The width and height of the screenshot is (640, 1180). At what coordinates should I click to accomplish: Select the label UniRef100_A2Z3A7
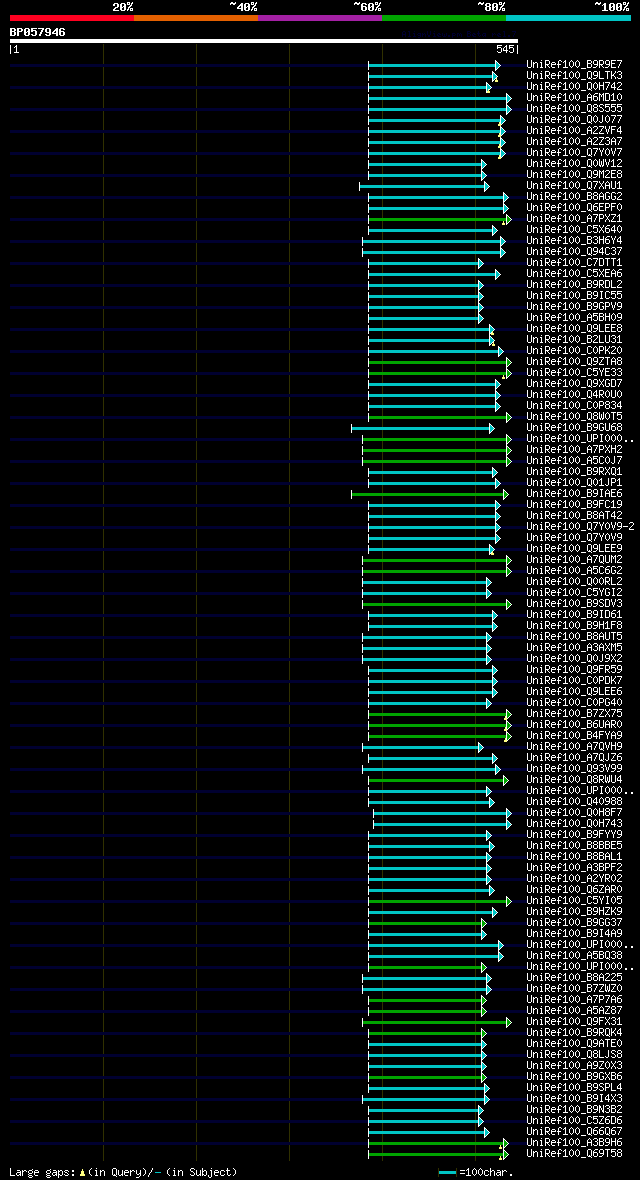pyautogui.click(x=574, y=141)
